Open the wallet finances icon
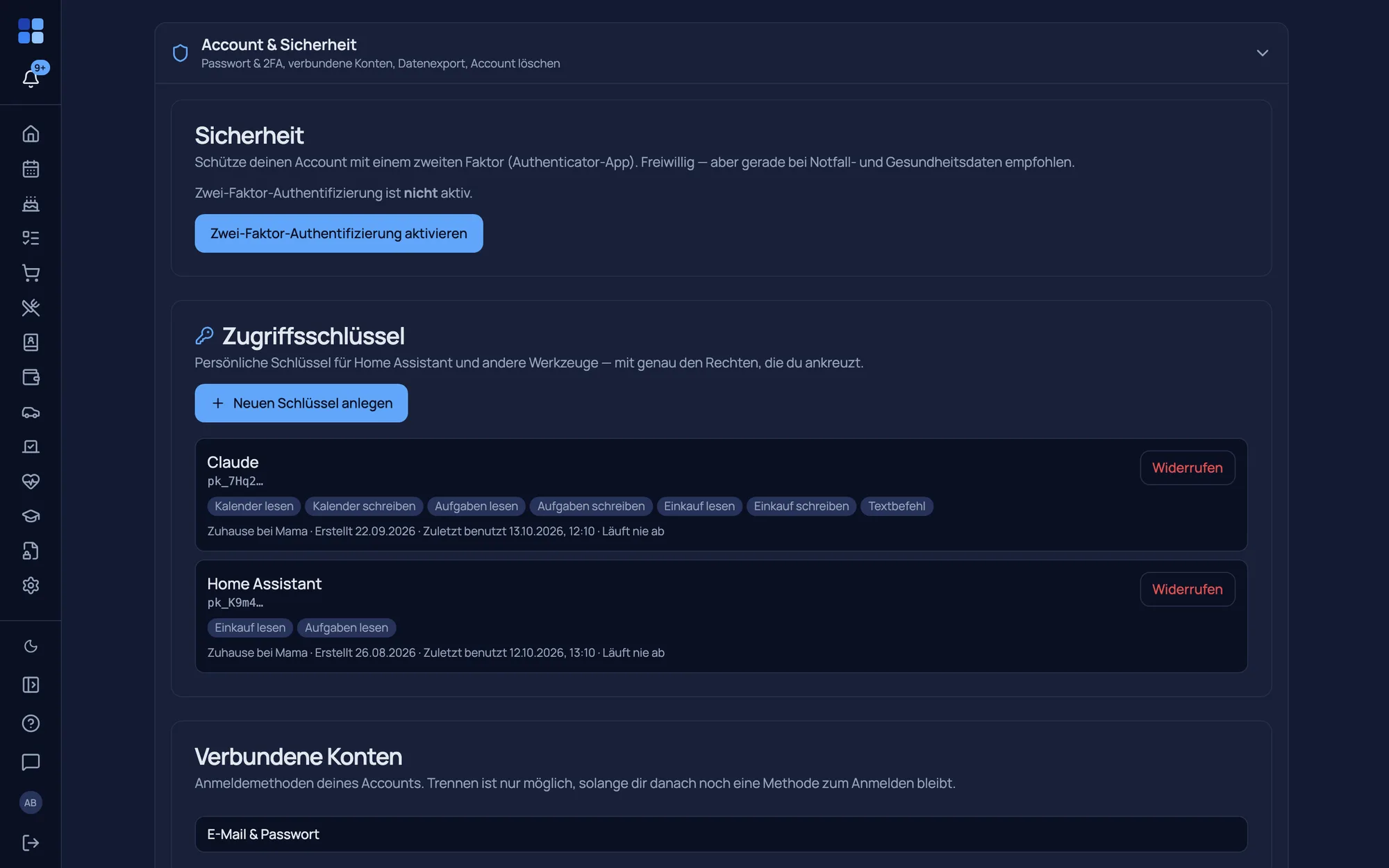1389x868 pixels. 31,377
